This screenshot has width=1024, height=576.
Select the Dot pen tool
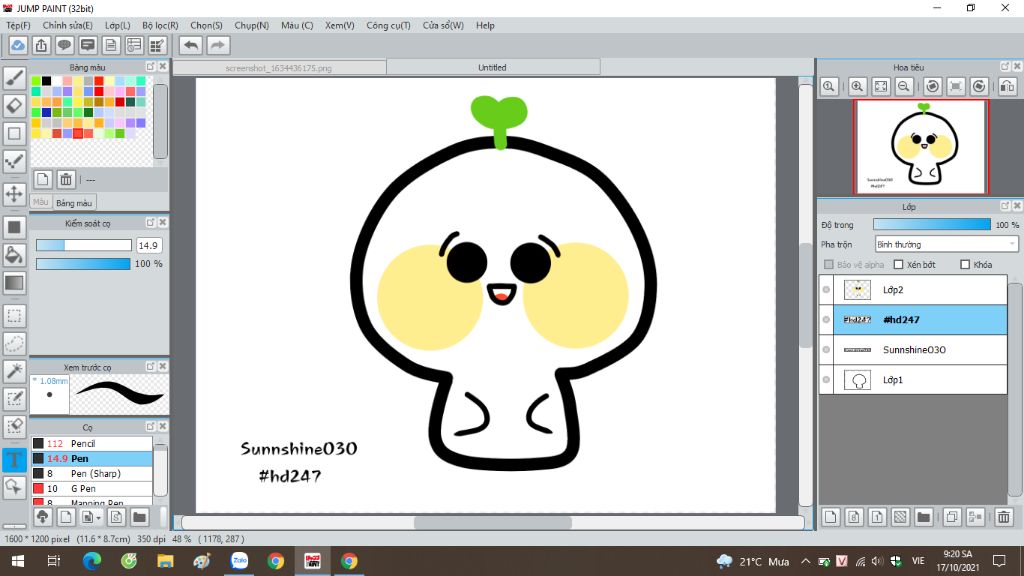click(x=14, y=161)
